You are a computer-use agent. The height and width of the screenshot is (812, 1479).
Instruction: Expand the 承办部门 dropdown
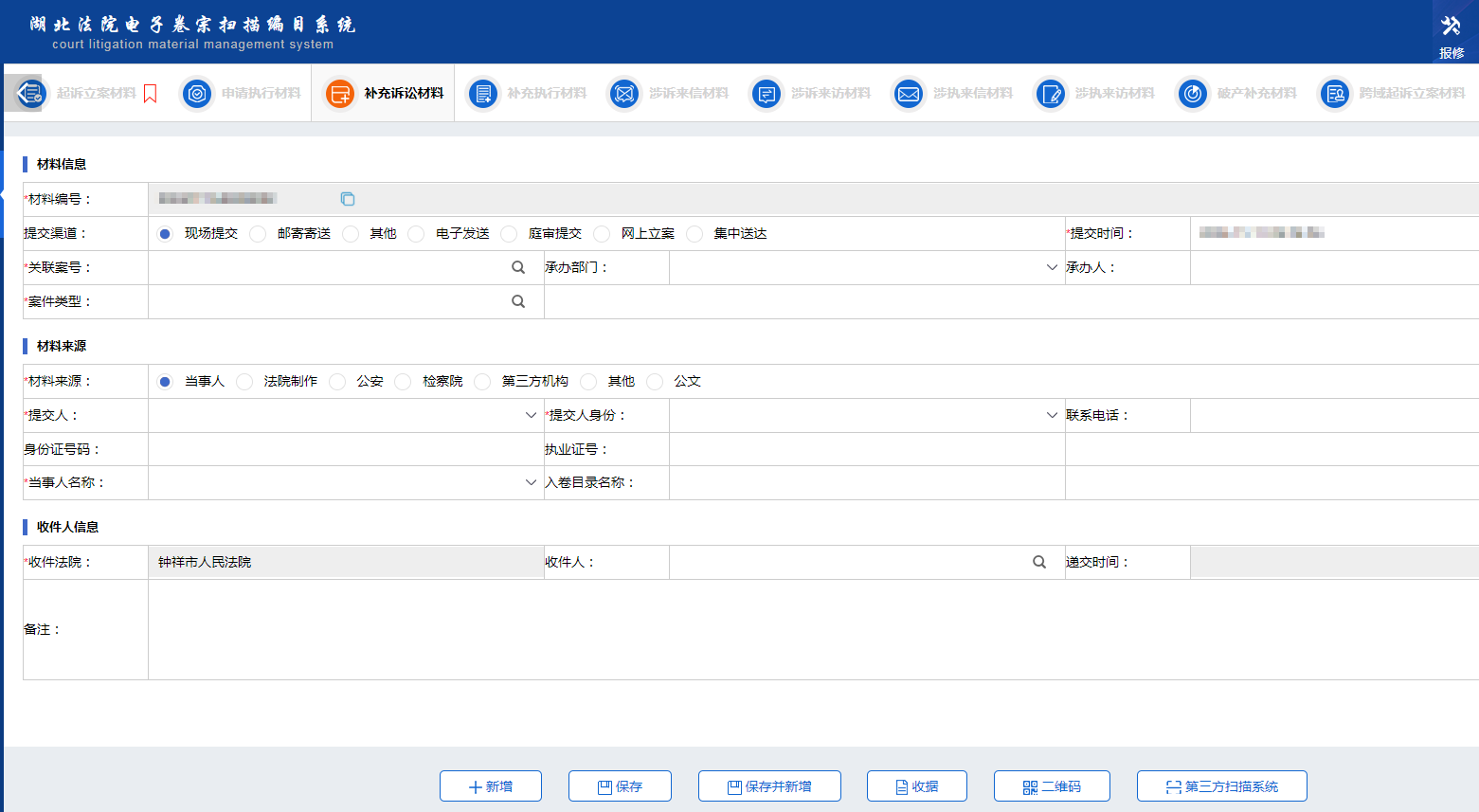click(1052, 267)
